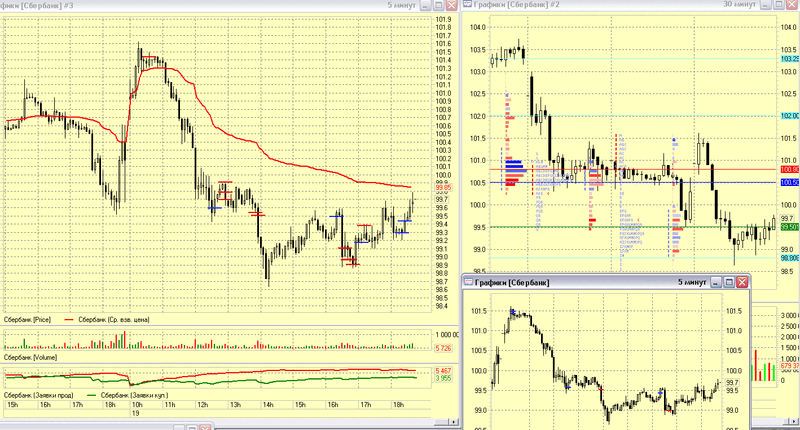Image resolution: width=800 pixels, height=430 pixels.
Task: Click the red 5 467 sell orders value
Action: pos(443,371)
